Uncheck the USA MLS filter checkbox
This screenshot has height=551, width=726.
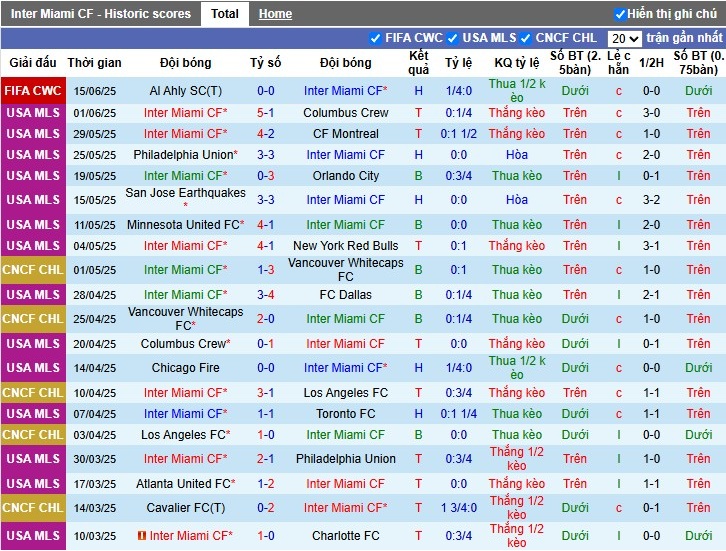453,38
